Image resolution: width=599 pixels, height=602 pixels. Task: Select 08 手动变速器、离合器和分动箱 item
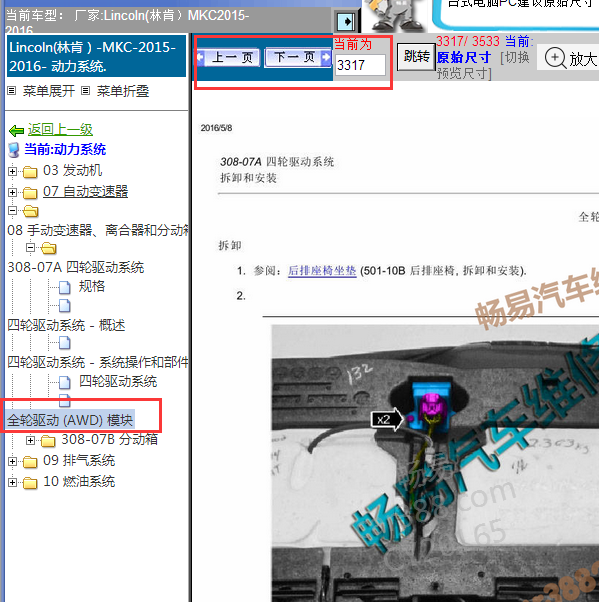98,230
